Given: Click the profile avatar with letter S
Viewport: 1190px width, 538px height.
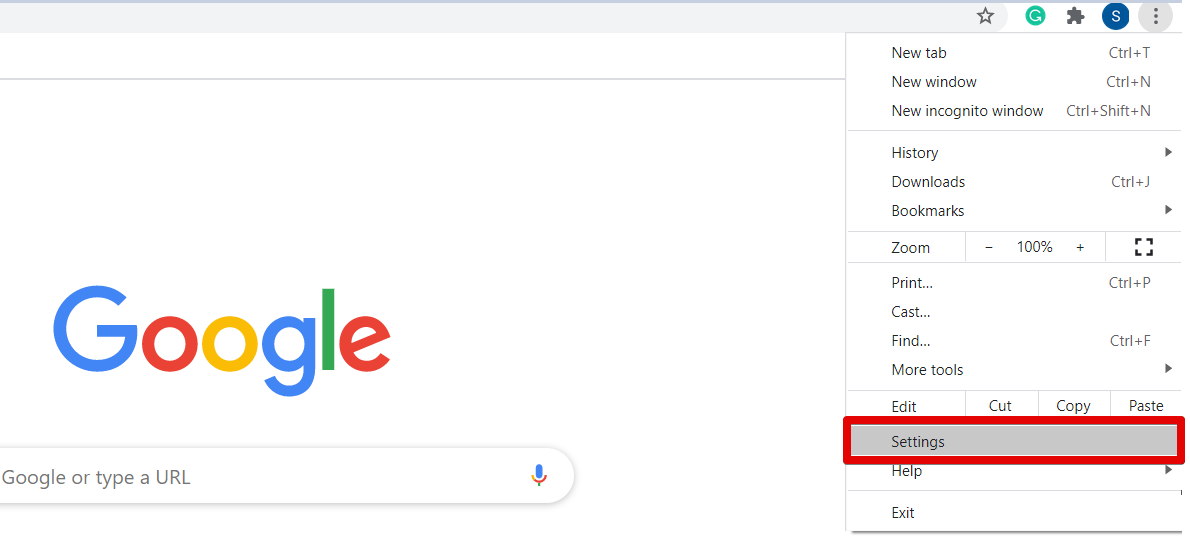Looking at the screenshot, I should (1115, 16).
